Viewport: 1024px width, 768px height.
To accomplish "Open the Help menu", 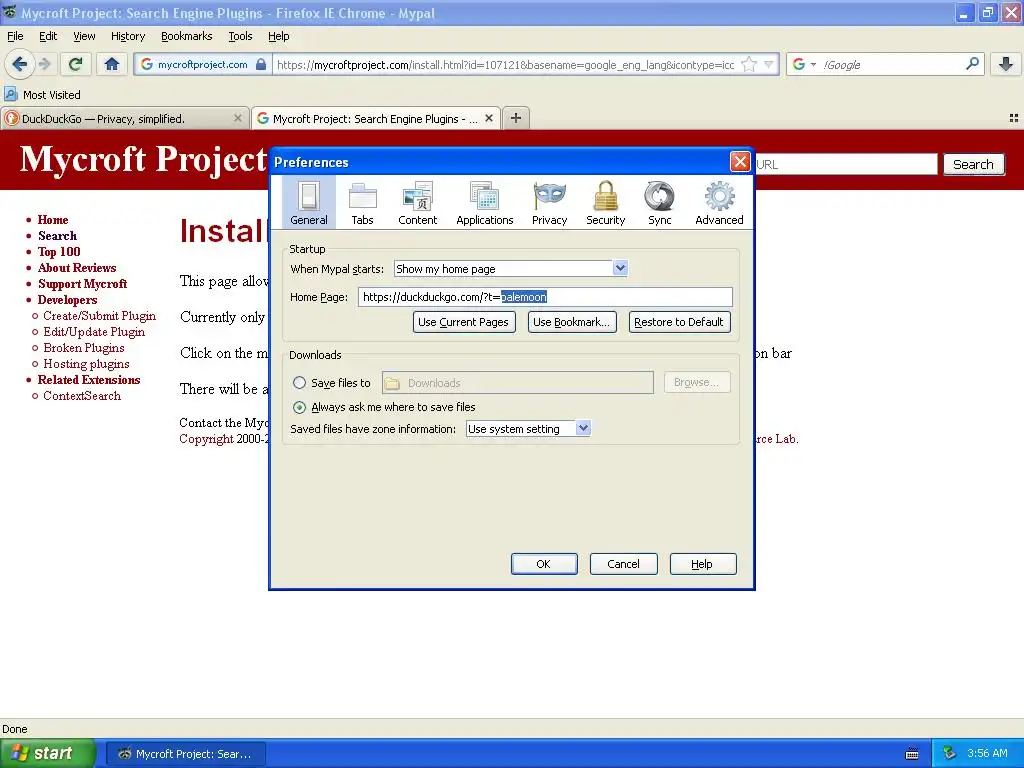I will [278, 36].
